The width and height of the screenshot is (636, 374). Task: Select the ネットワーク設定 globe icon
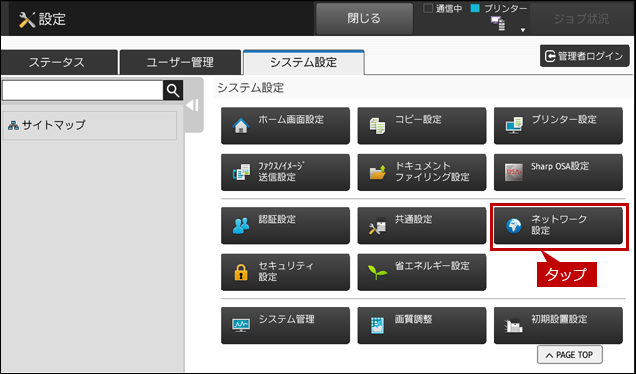pos(514,226)
